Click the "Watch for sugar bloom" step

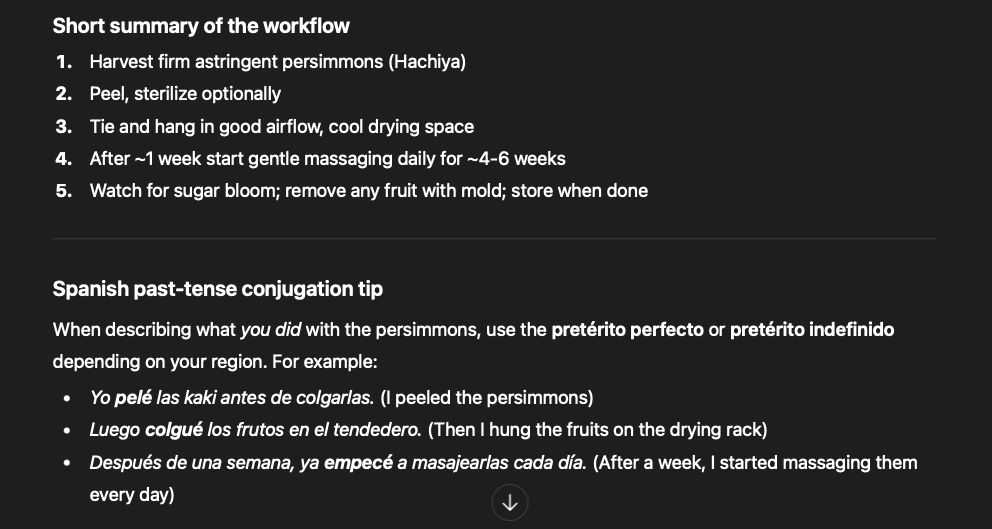point(368,190)
